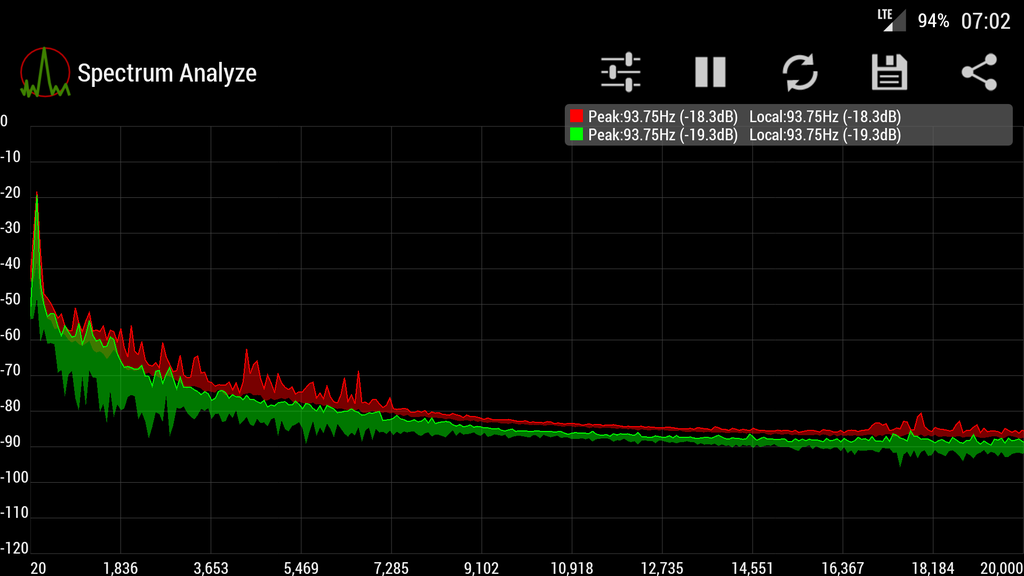The height and width of the screenshot is (576, 1024).
Task: Tap the -50 dB axis label
Action: click(x=10, y=300)
